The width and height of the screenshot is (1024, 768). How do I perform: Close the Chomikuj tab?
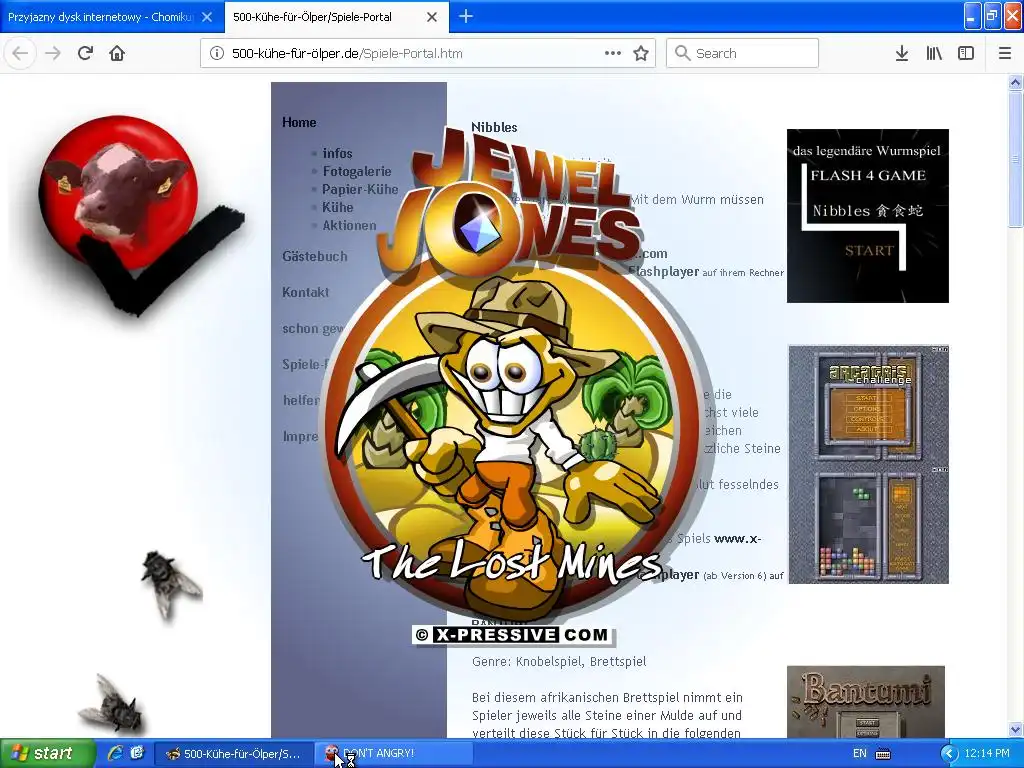coord(207,17)
